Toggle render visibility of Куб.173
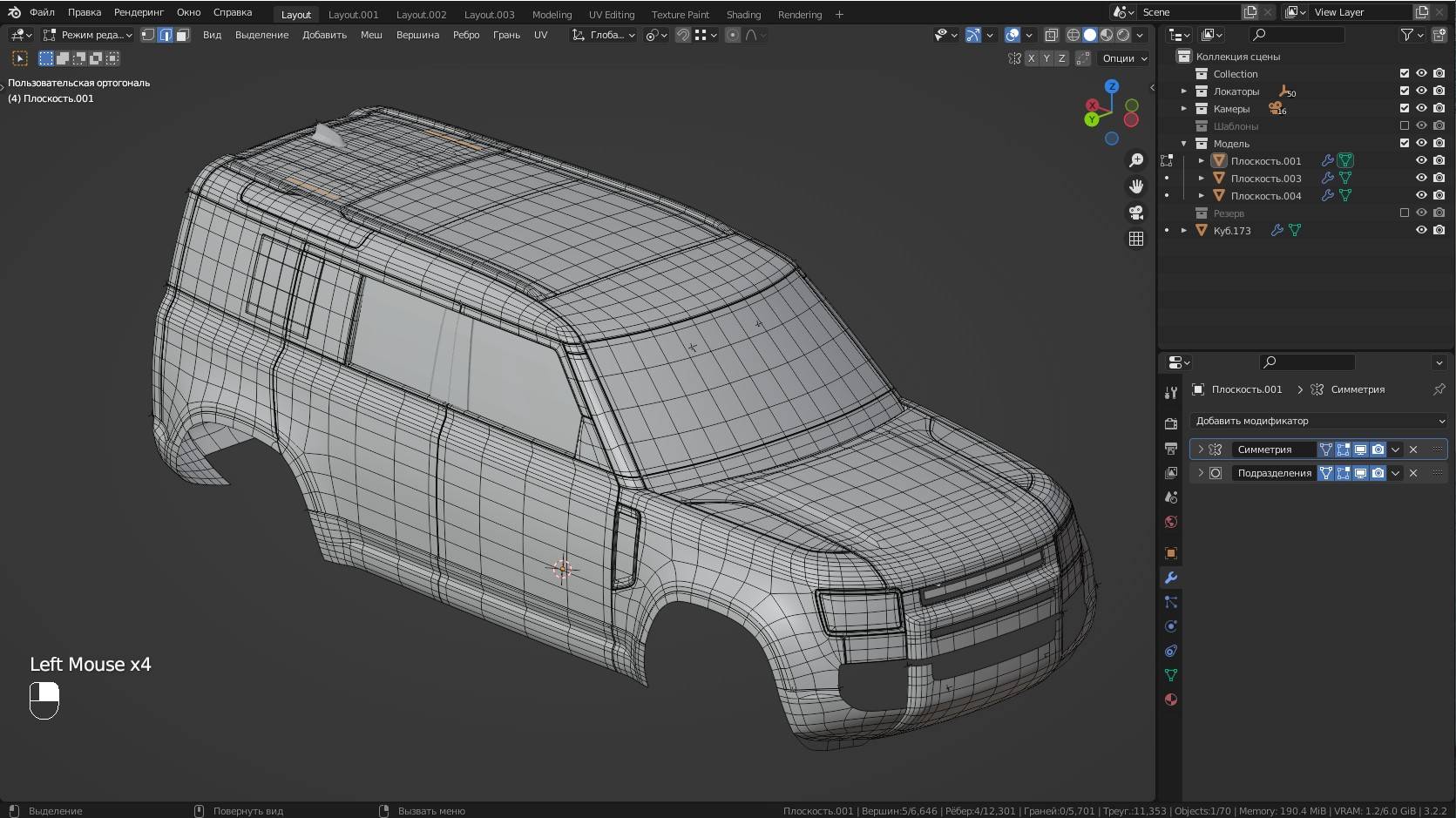 pos(1439,230)
